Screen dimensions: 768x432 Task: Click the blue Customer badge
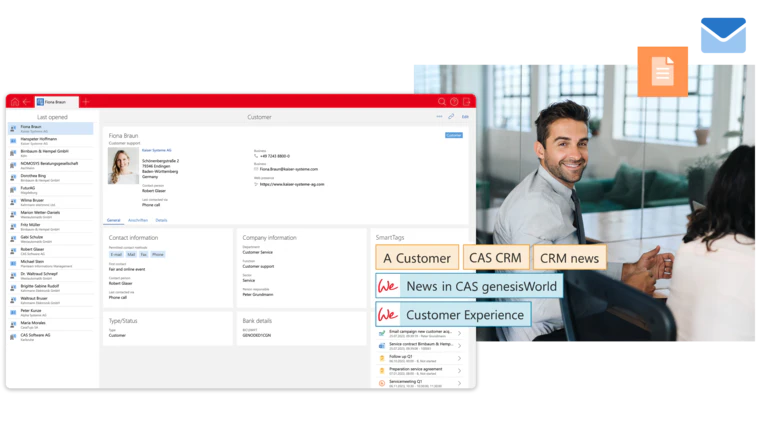tap(454, 135)
